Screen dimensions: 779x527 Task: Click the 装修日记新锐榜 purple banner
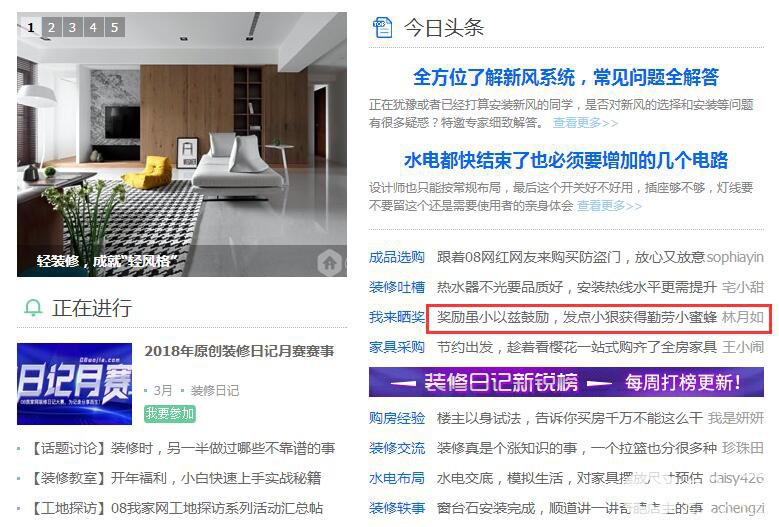[x=566, y=382]
